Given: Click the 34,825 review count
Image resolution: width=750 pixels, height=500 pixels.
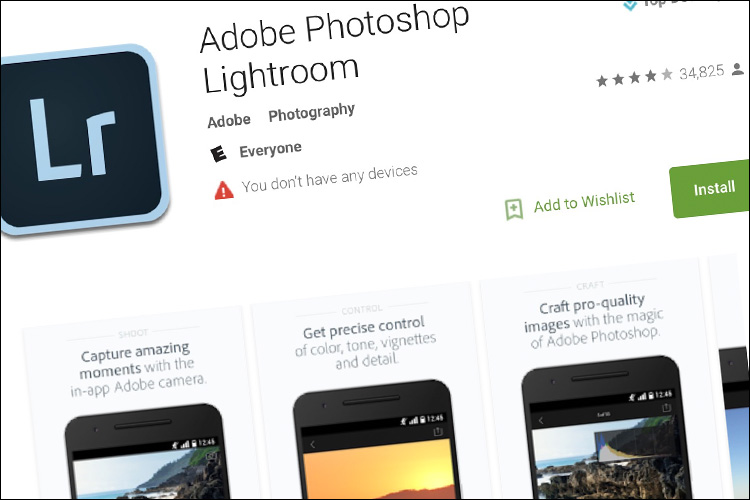Looking at the screenshot, I should point(702,73).
